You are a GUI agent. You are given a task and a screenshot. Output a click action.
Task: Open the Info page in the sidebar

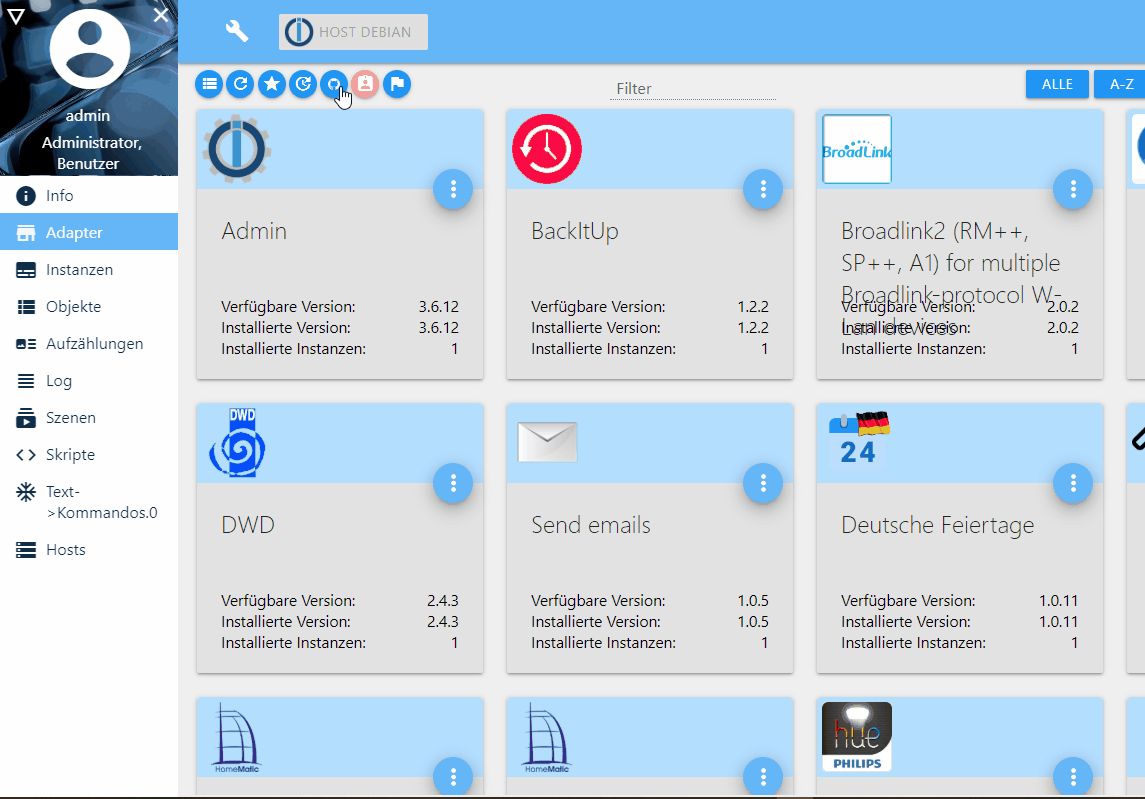(89, 196)
